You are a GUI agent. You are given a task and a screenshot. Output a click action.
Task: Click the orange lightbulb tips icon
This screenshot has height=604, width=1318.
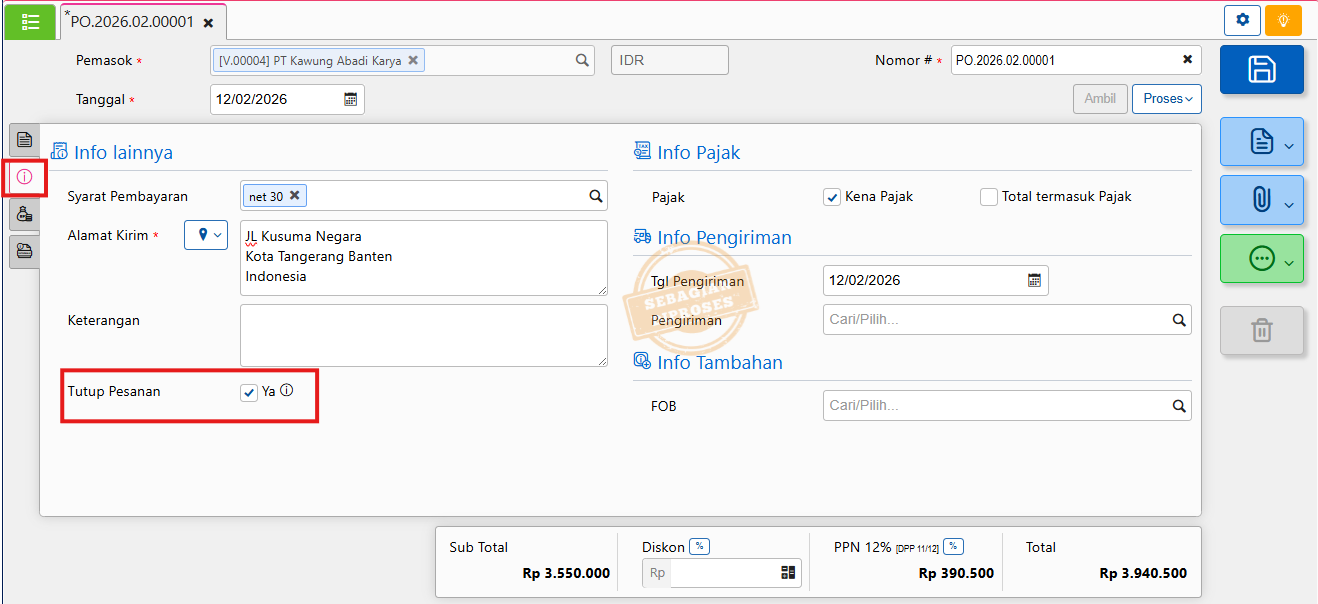click(1283, 20)
